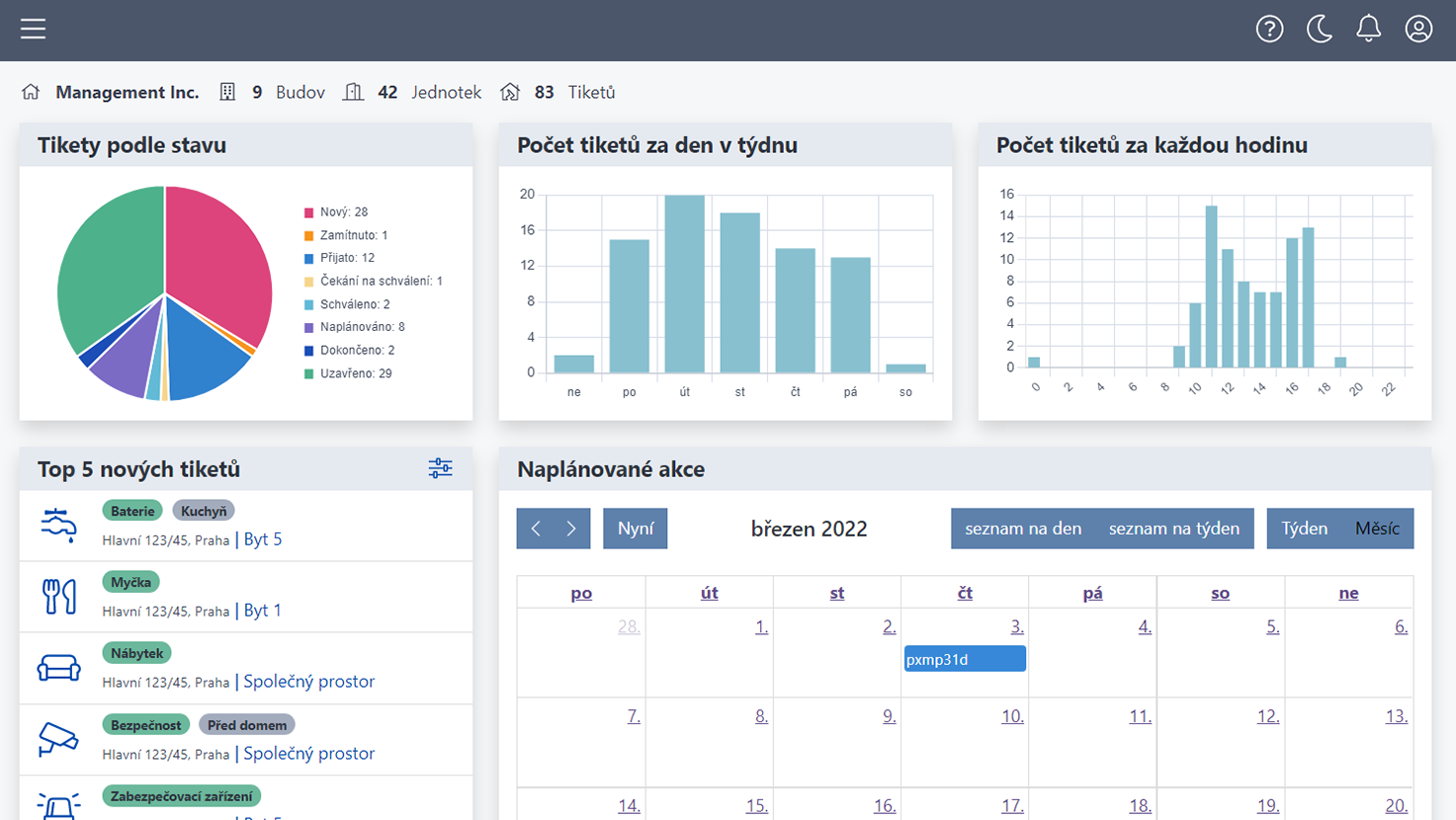Click the Baterie tag

point(132,511)
